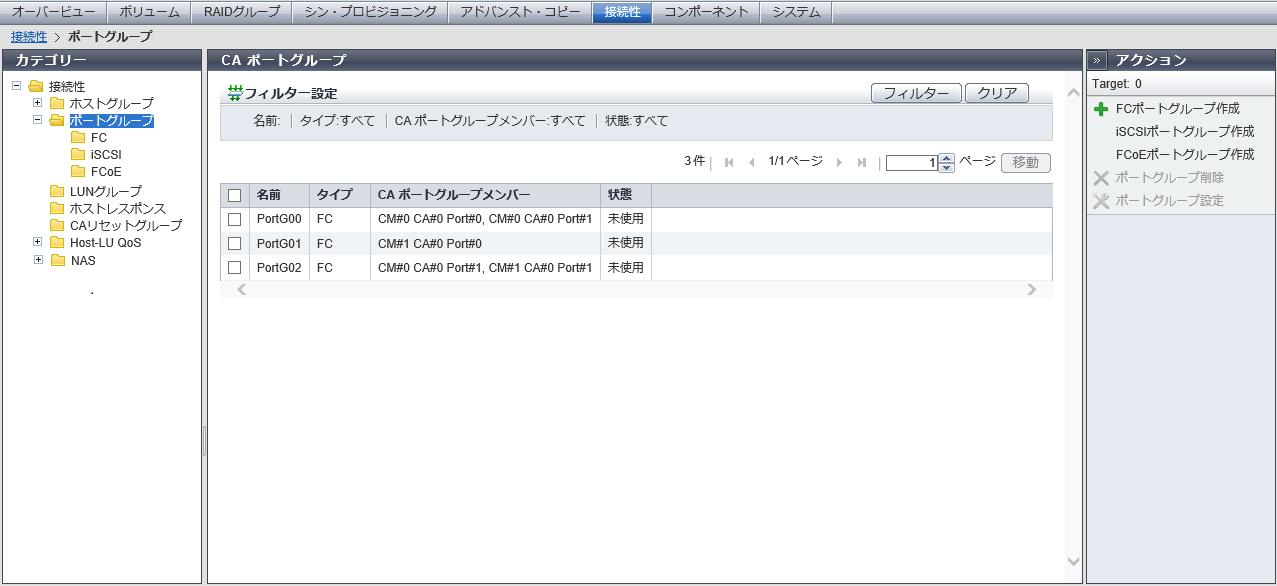1277x586 pixels.
Task: Click the page number input field
Action: point(911,163)
